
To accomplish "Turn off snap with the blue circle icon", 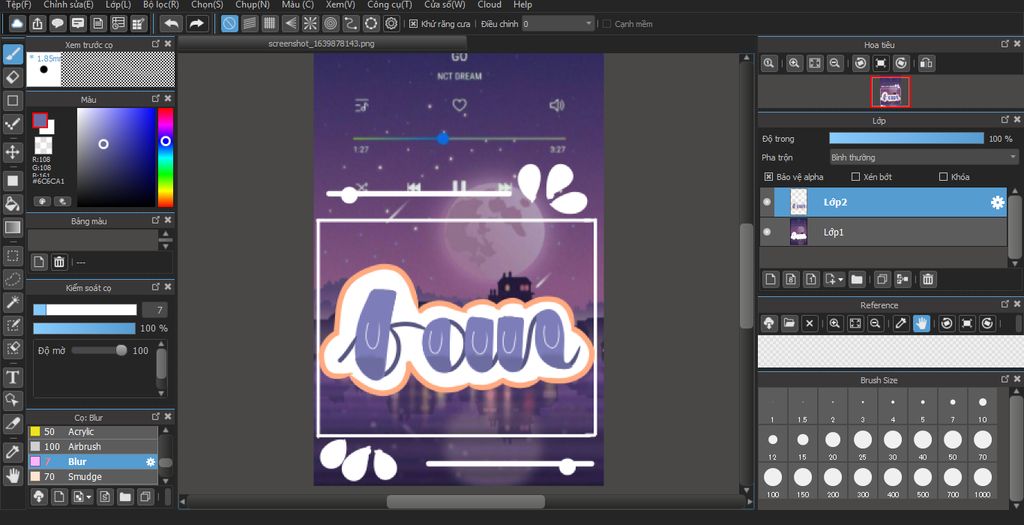I will 229,24.
